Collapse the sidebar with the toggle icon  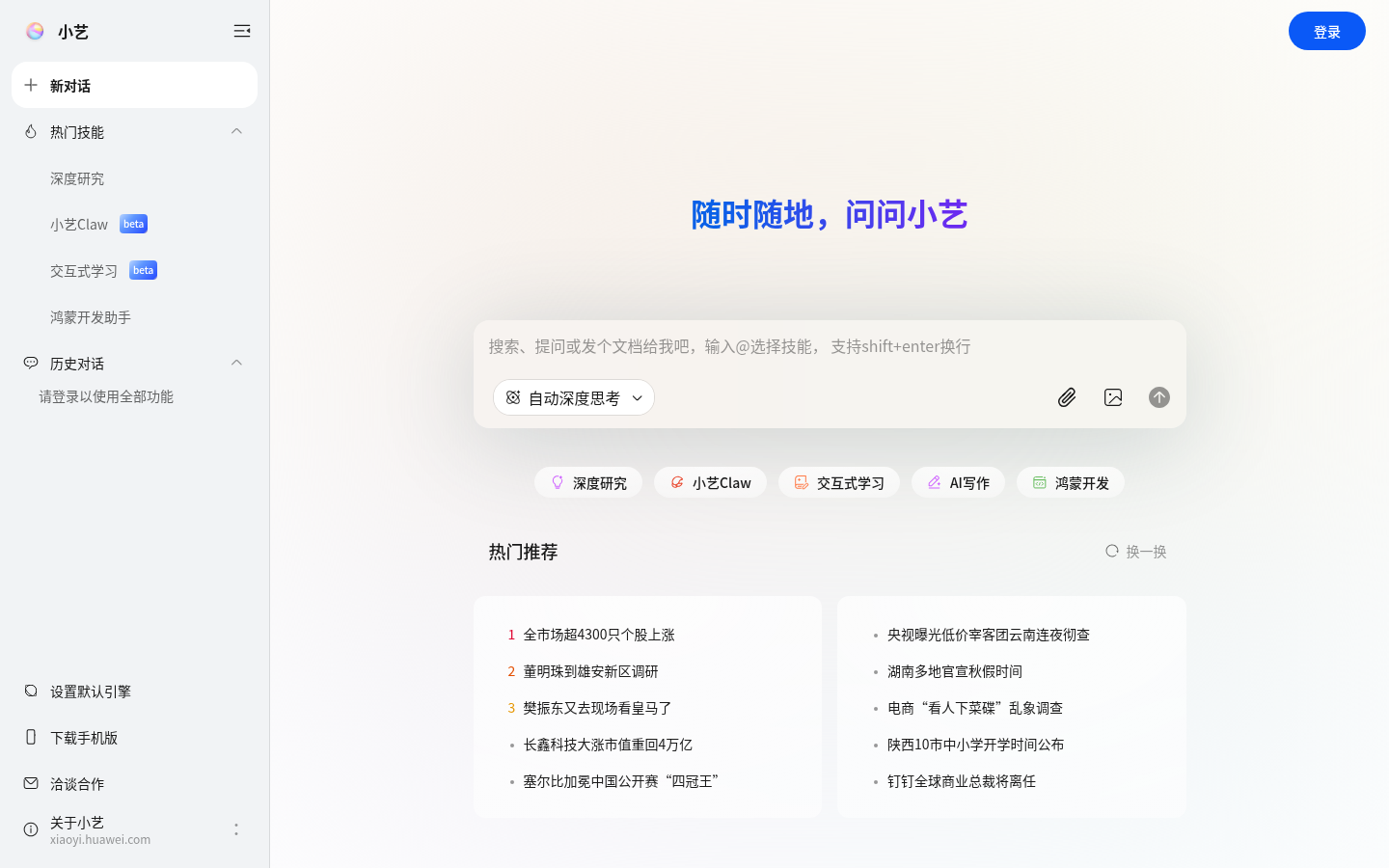pyautogui.click(x=242, y=31)
